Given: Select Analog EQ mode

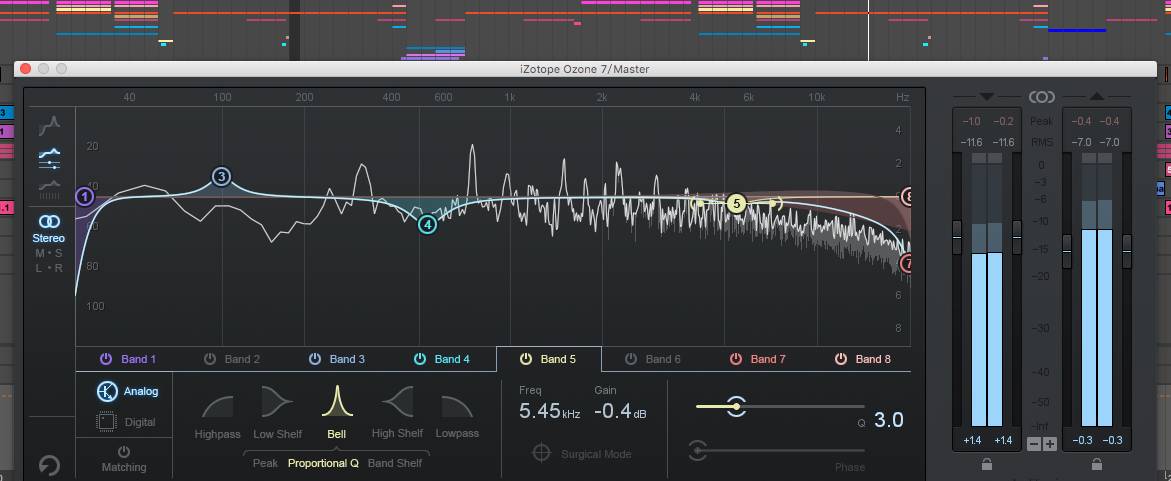Looking at the screenshot, I should point(127,391).
